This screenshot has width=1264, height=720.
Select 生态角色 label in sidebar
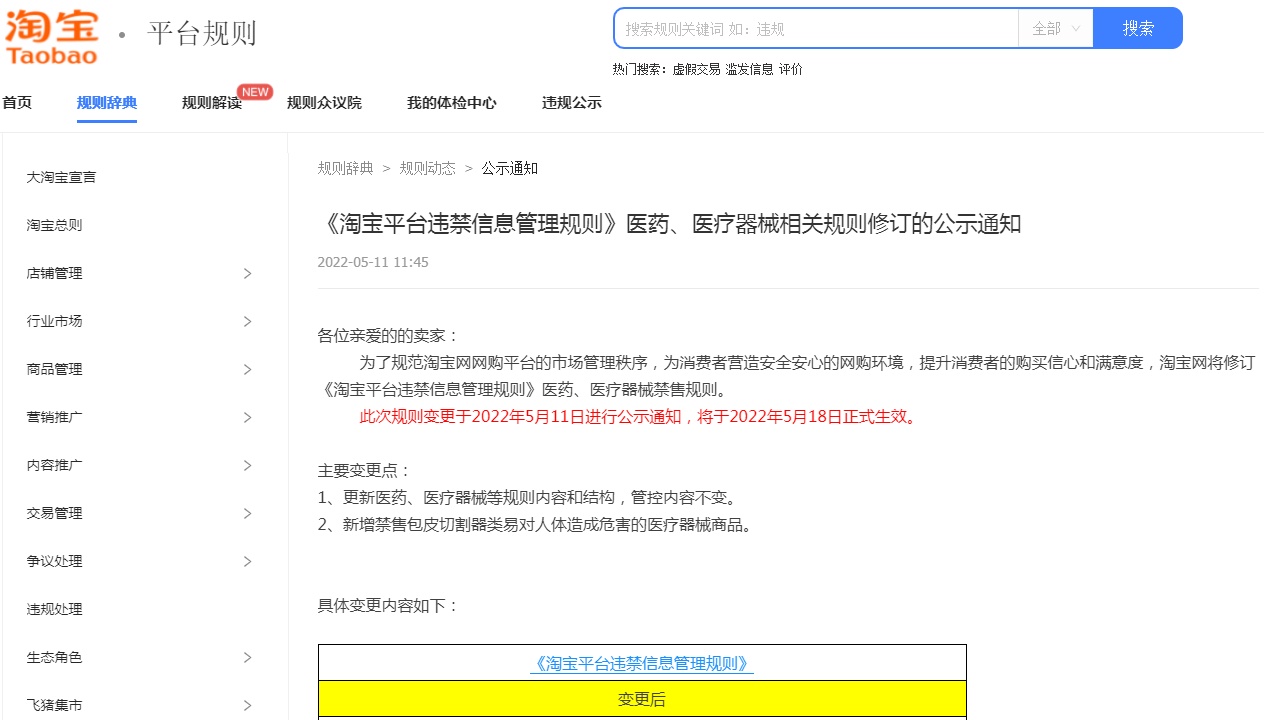[x=55, y=657]
